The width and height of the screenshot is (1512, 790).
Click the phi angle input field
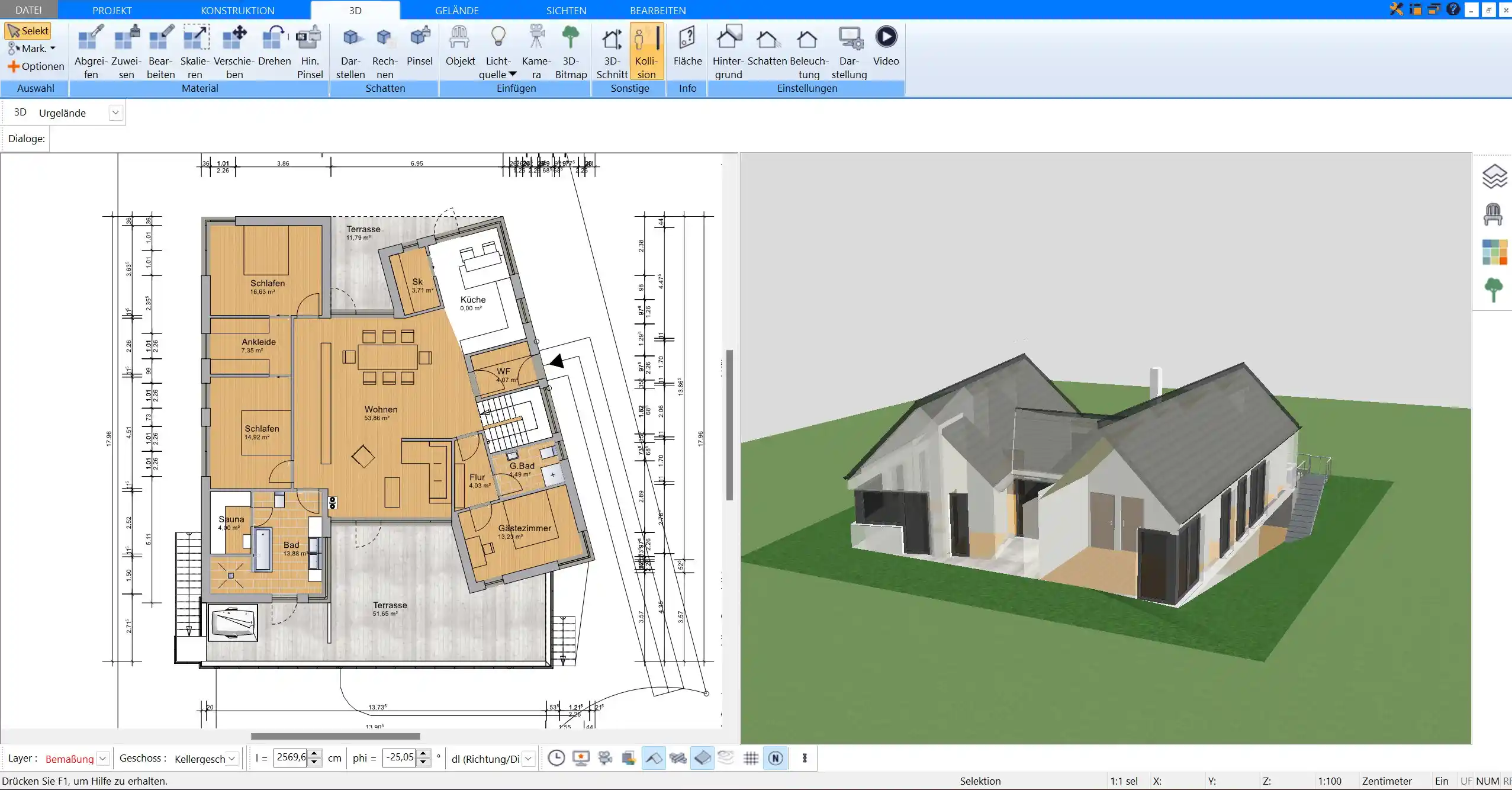(x=400, y=758)
